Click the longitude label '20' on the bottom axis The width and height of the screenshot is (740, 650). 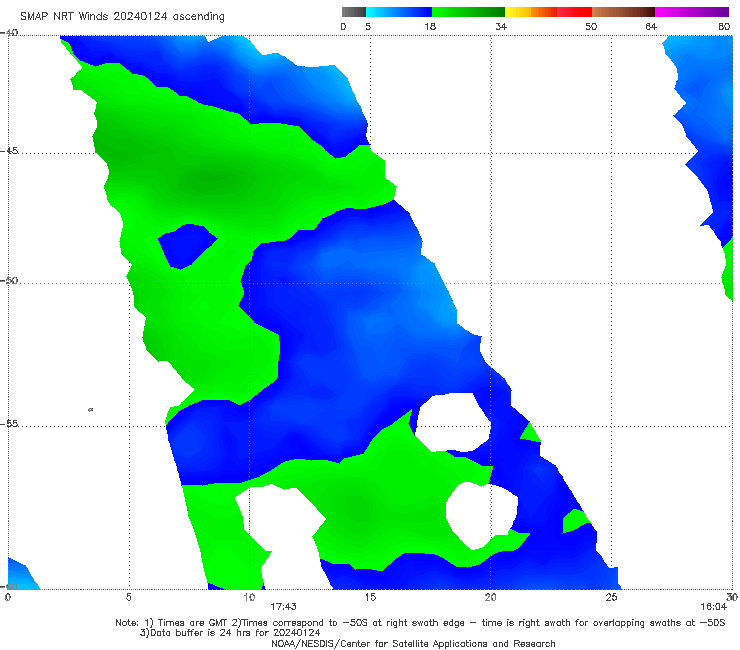(x=490, y=597)
